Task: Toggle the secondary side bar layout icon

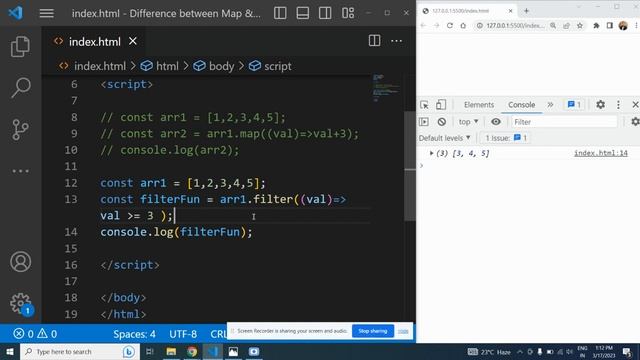Action: click(x=325, y=13)
